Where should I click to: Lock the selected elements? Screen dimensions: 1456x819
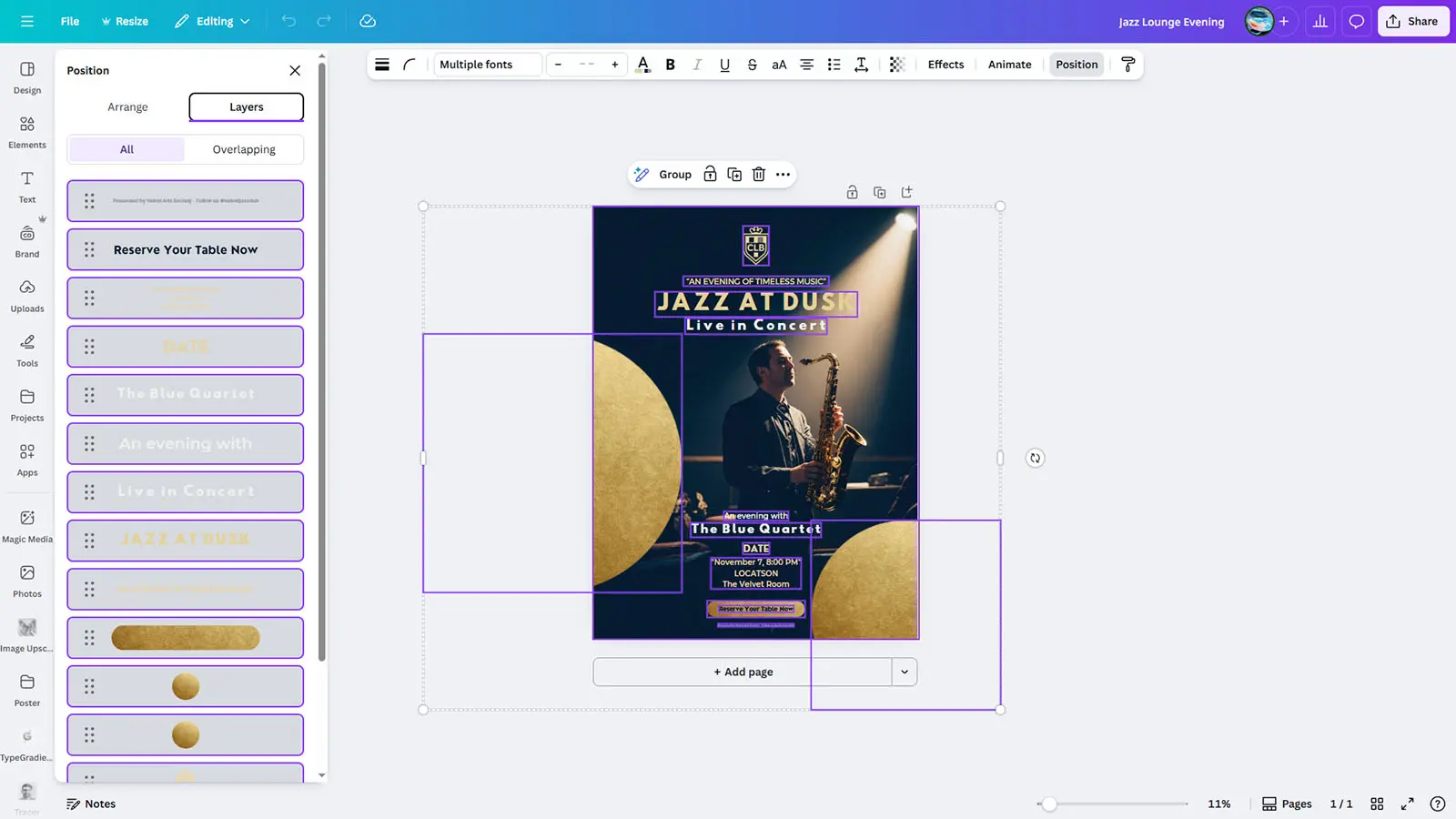pyautogui.click(x=710, y=175)
